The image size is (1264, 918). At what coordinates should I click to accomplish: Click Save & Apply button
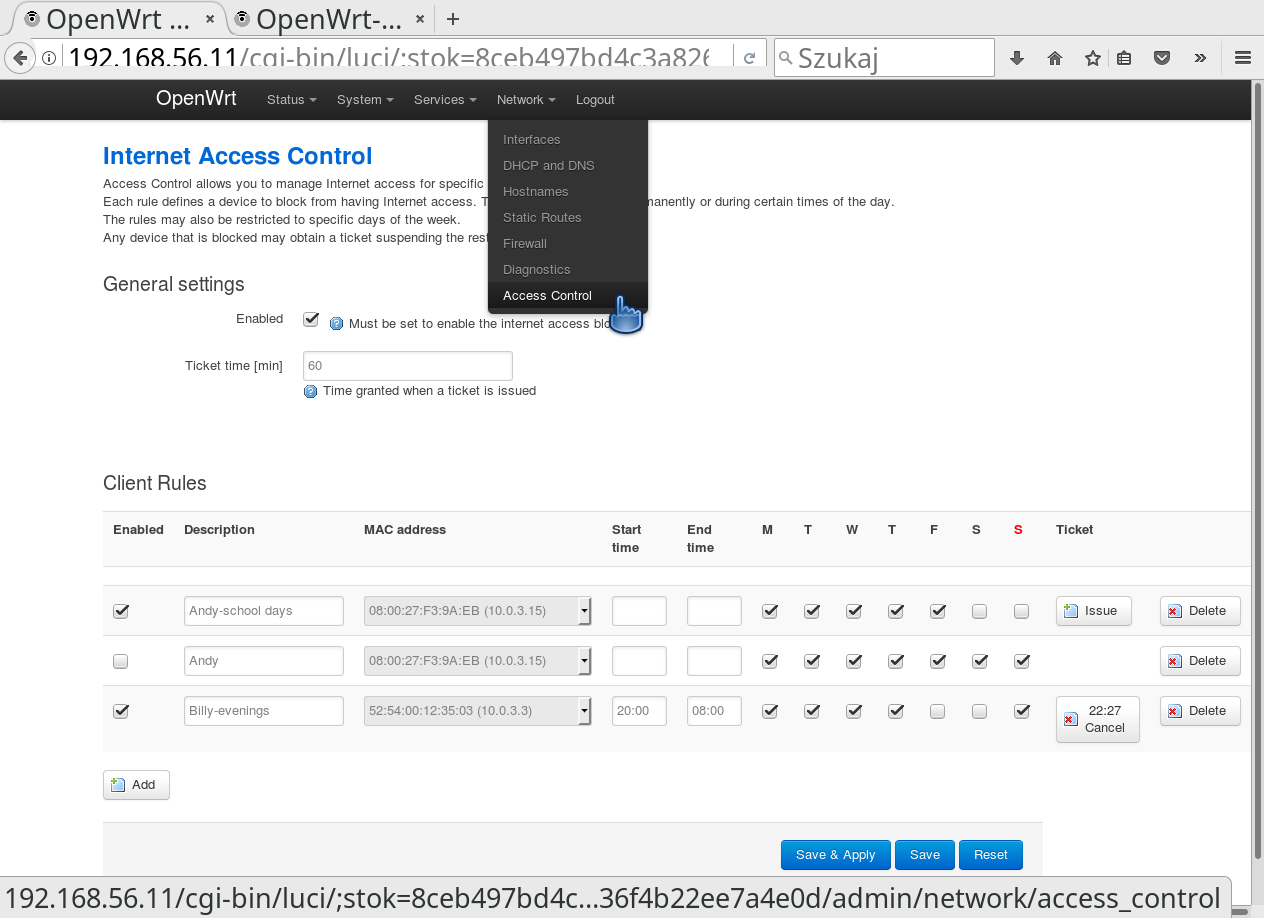(836, 855)
